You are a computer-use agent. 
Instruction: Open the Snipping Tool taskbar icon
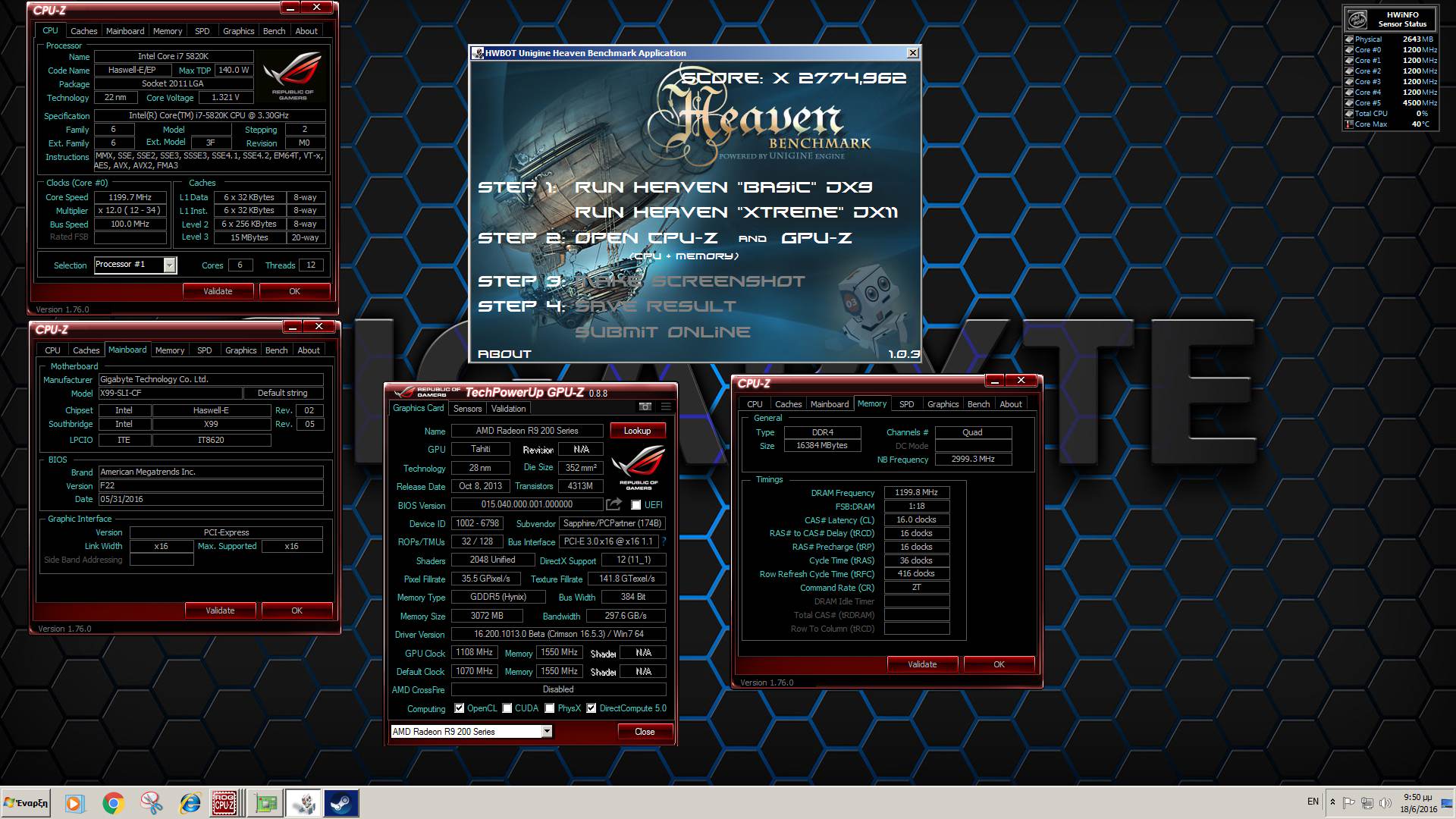pyautogui.click(x=152, y=803)
